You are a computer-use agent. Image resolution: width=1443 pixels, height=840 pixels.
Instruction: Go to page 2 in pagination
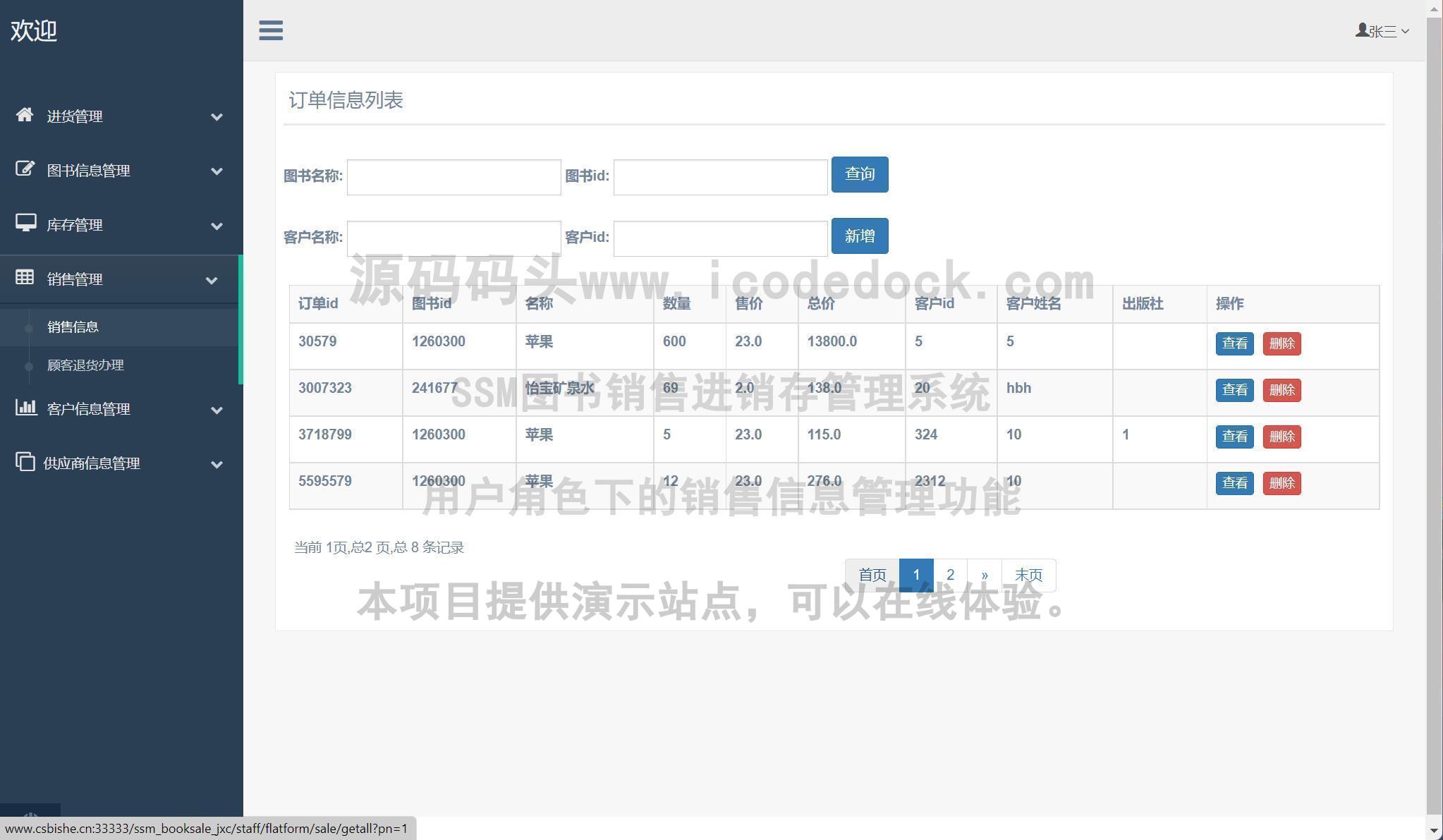(950, 575)
